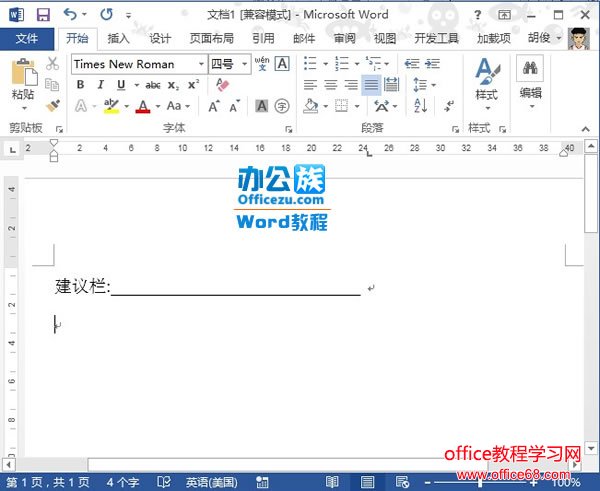Click the Decrease Indent icon

coord(412,64)
